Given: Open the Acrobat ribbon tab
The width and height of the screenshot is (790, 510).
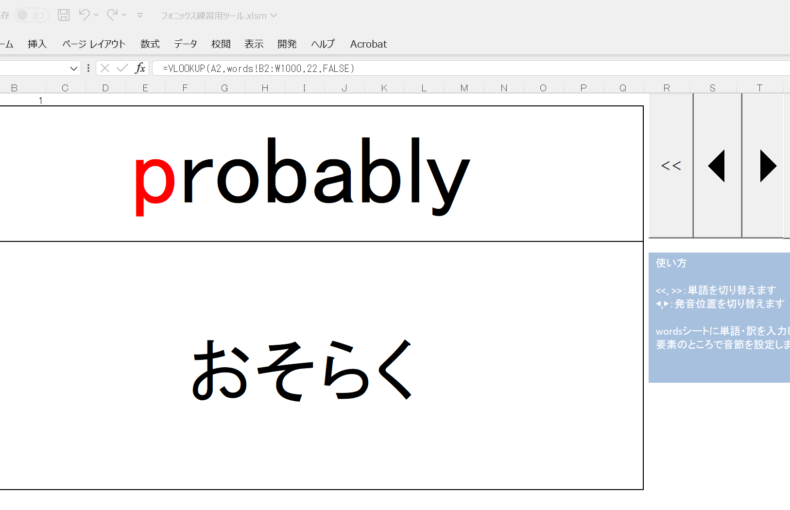Looking at the screenshot, I should tap(368, 44).
